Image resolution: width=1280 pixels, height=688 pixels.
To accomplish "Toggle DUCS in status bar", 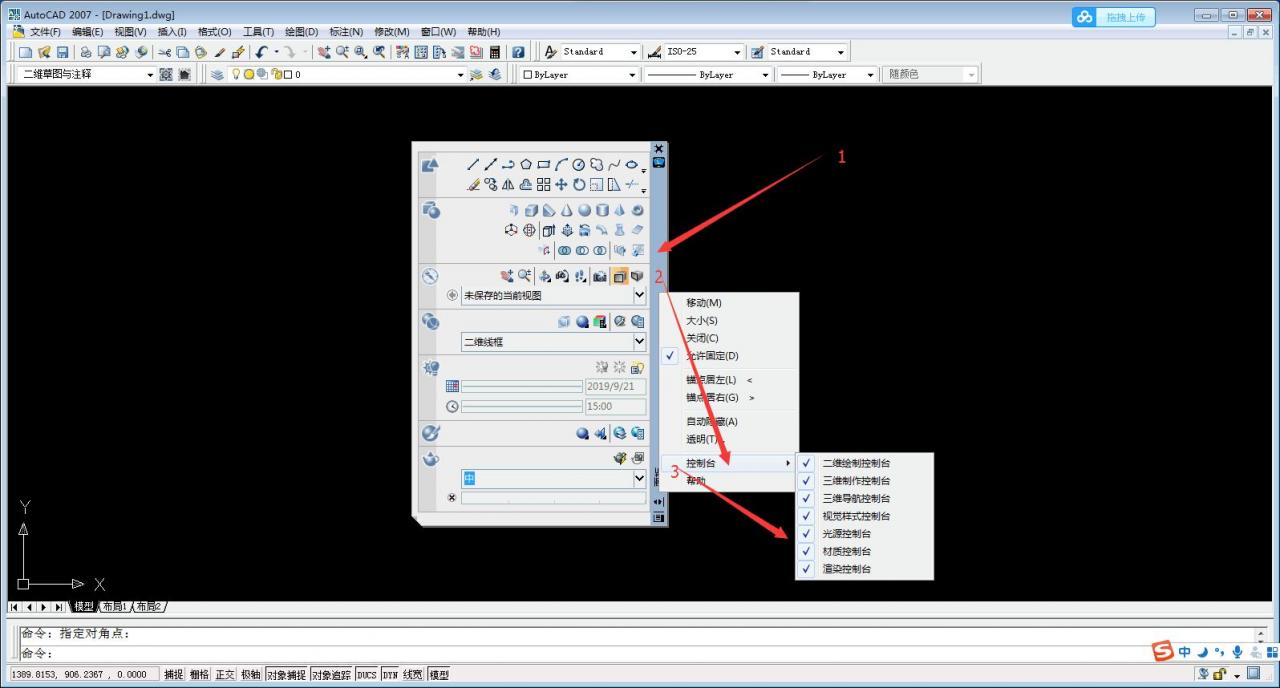I will (367, 675).
